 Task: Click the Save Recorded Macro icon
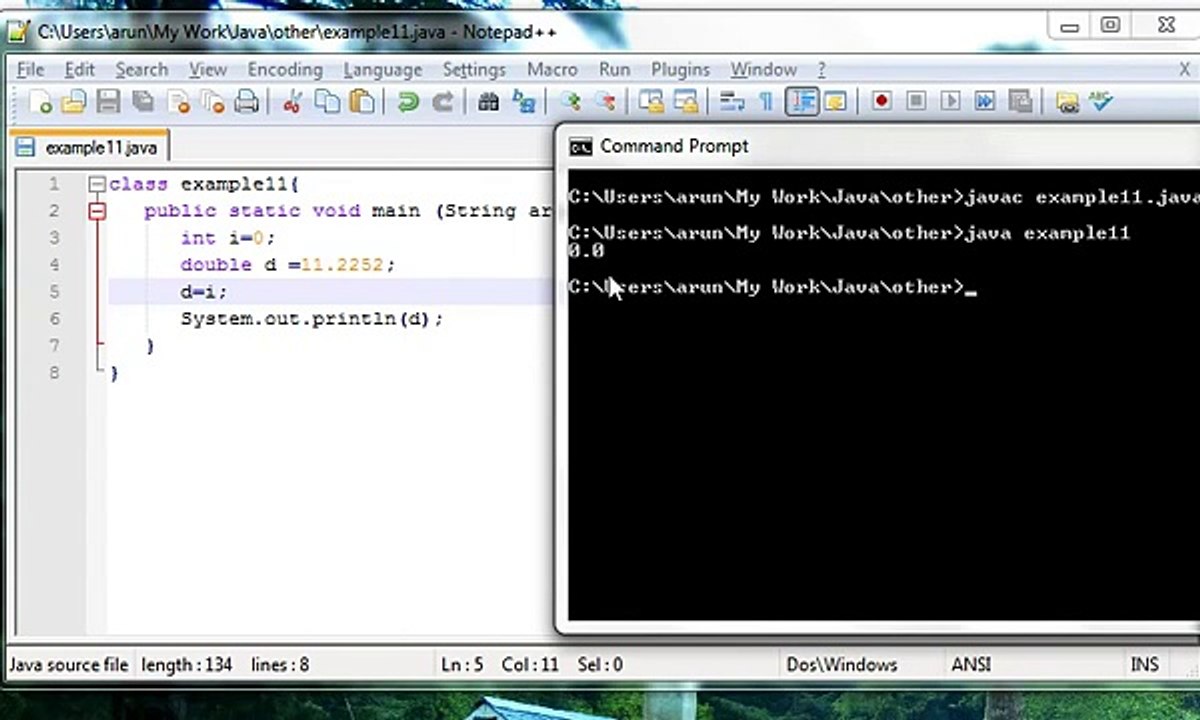pyautogui.click(x=1020, y=101)
